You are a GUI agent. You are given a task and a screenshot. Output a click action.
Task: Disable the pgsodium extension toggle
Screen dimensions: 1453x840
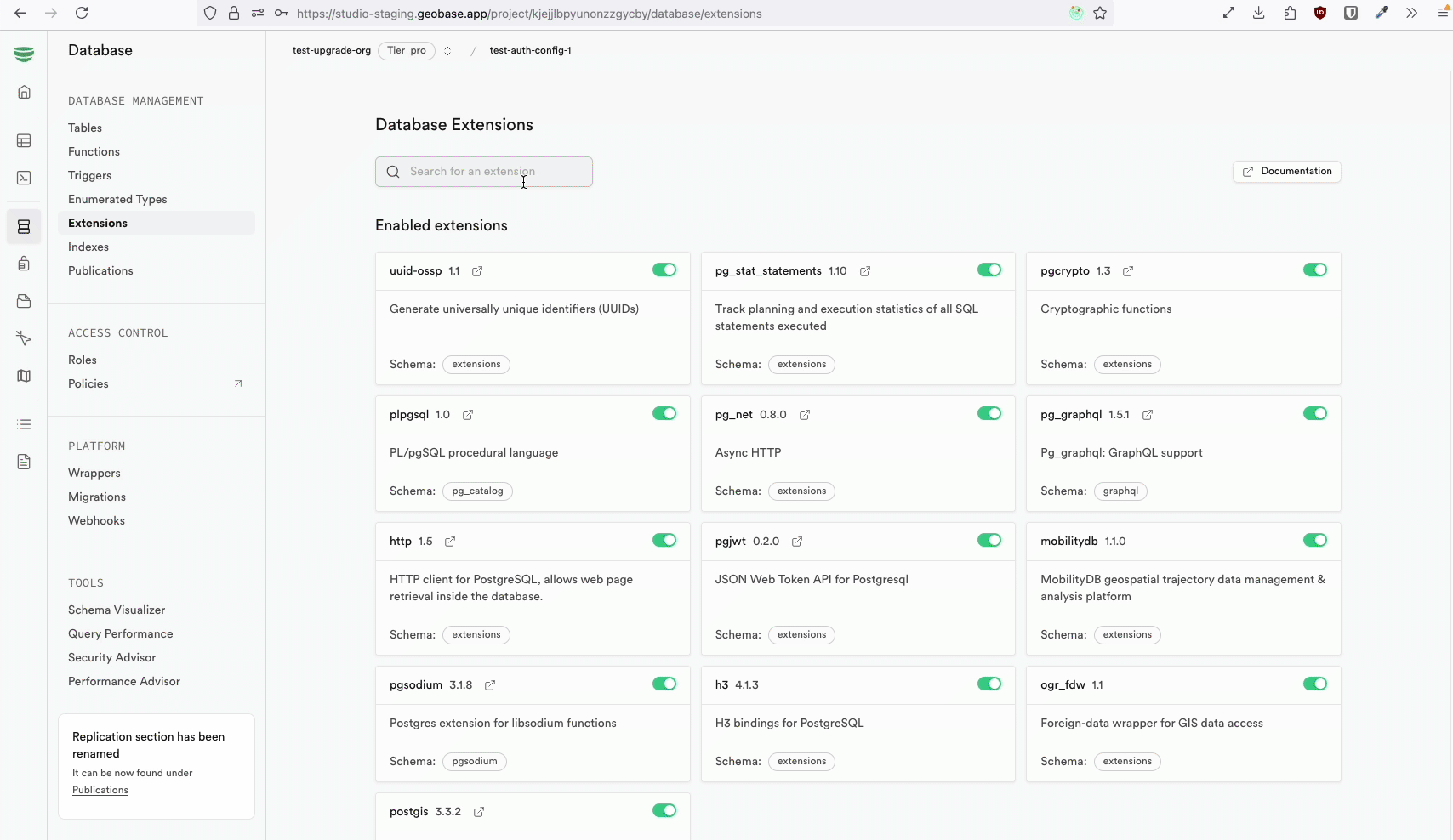[x=664, y=684]
